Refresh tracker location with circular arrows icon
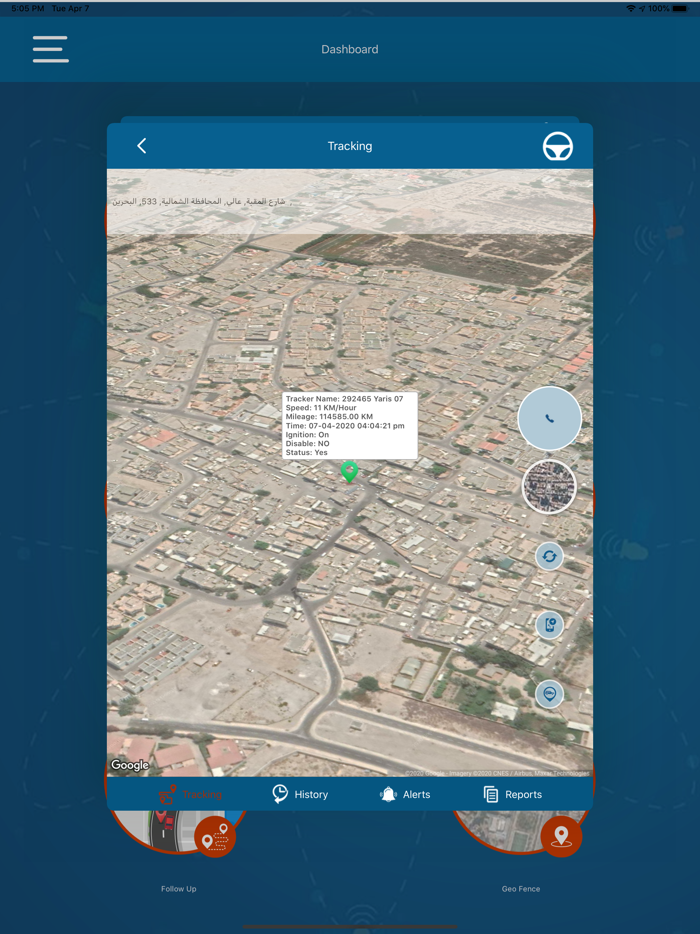 click(x=549, y=556)
